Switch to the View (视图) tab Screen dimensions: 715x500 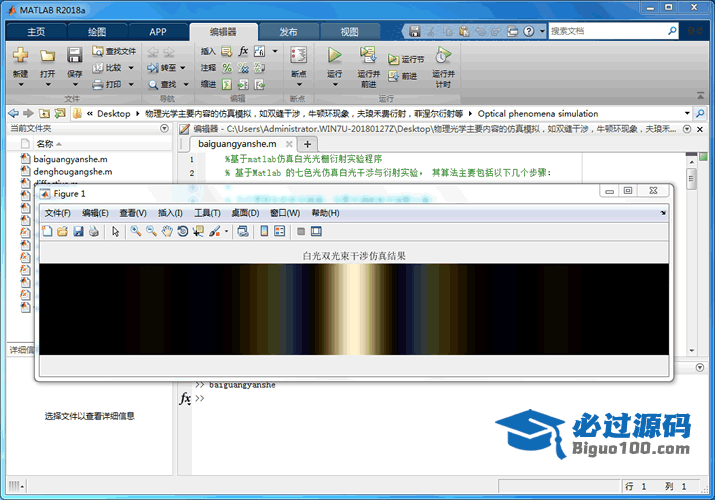click(x=350, y=32)
